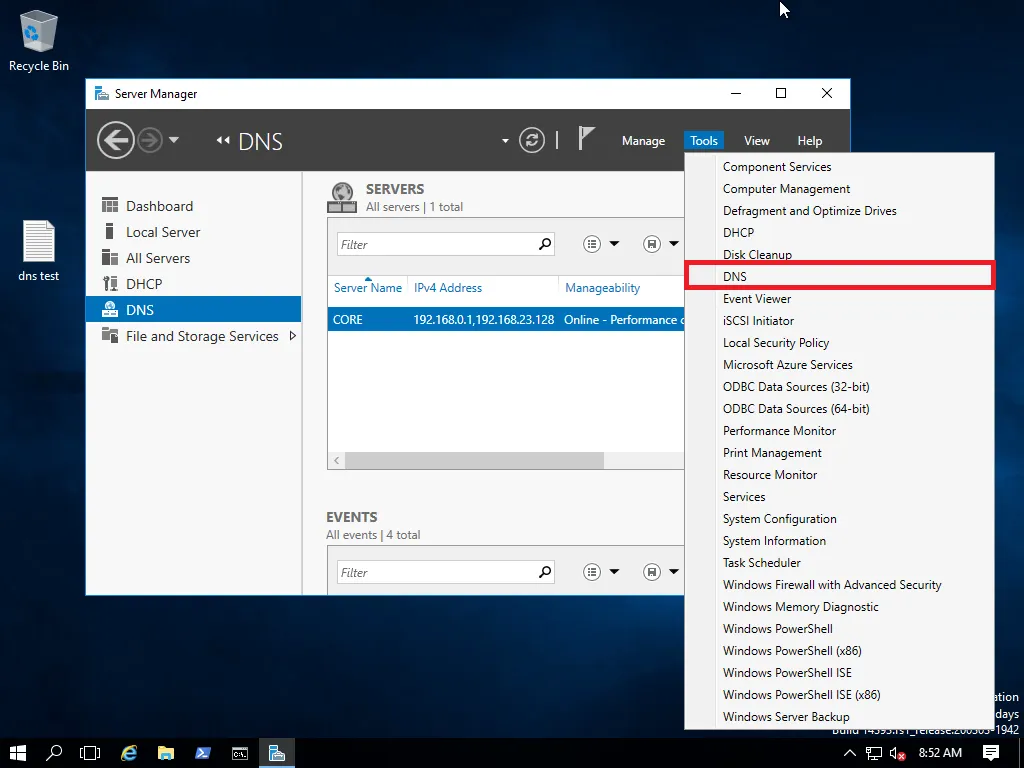
Task: Select the dns test file on desktop
Action: 39,251
